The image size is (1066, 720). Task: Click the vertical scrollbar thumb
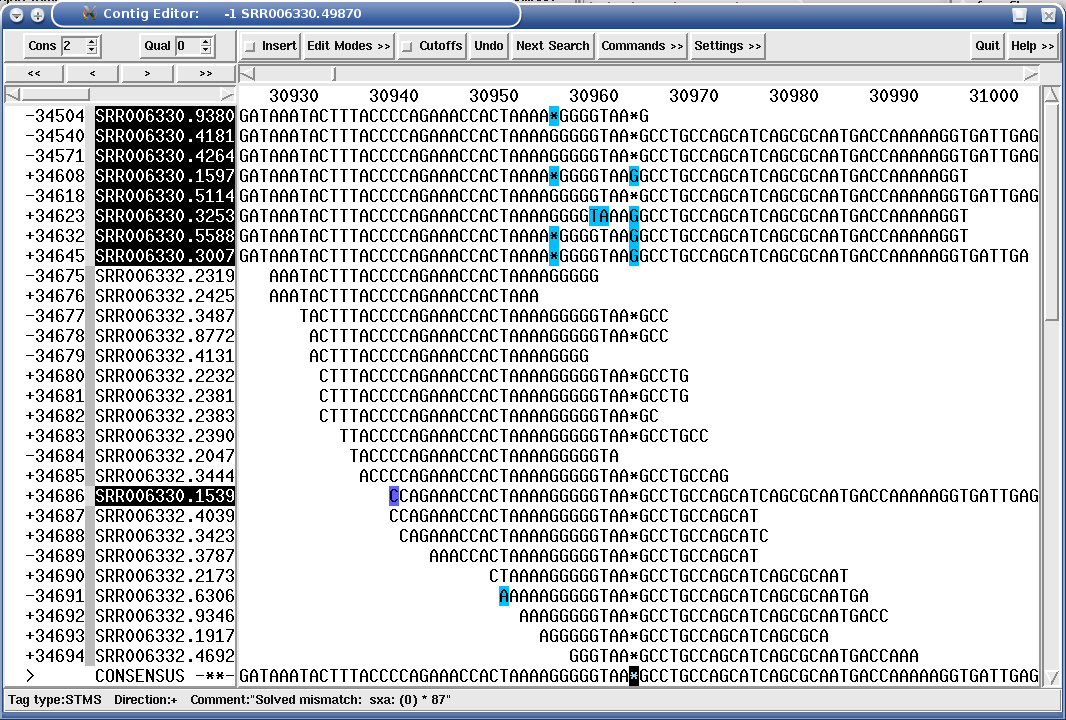click(1051, 213)
